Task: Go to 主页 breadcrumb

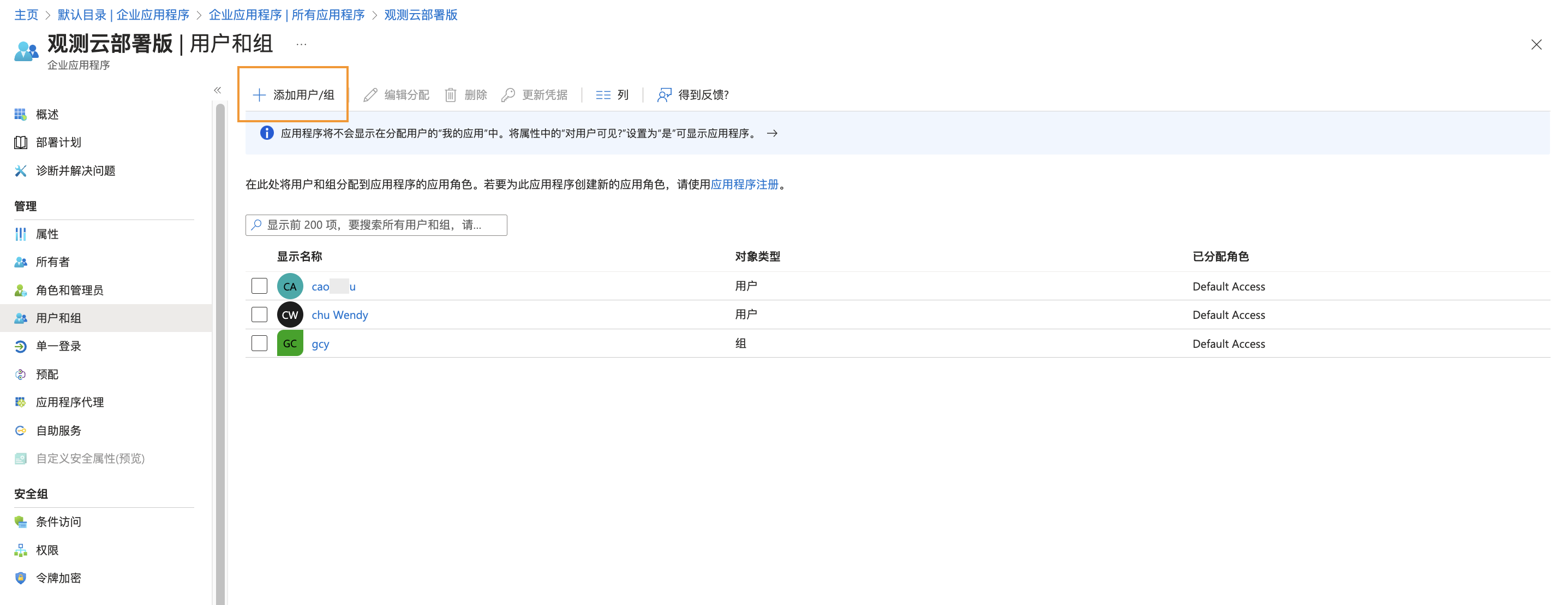Action: [26, 15]
